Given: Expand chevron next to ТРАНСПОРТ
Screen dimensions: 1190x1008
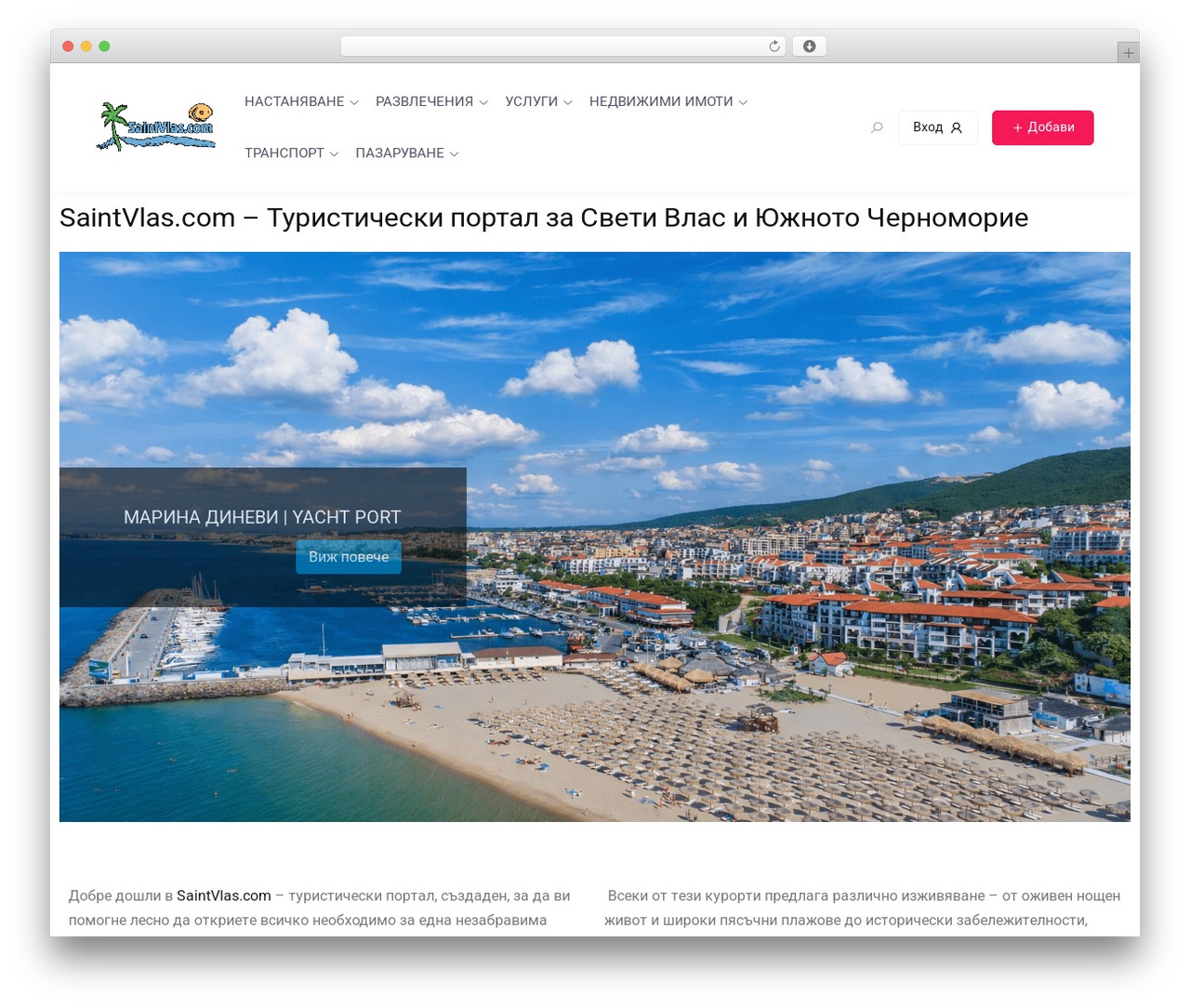Looking at the screenshot, I should click(x=334, y=154).
